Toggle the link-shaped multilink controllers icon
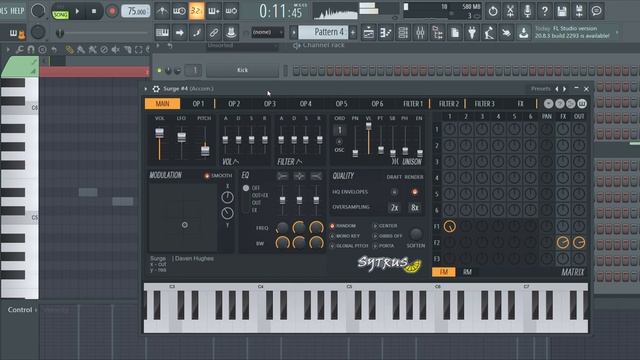 point(214,32)
